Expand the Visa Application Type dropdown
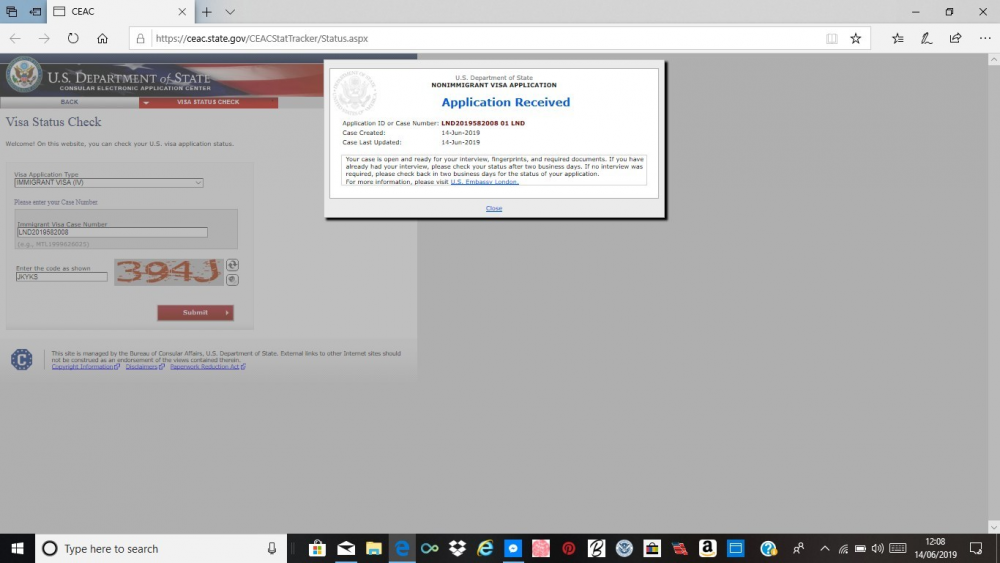The width and height of the screenshot is (1000, 563). click(x=108, y=183)
